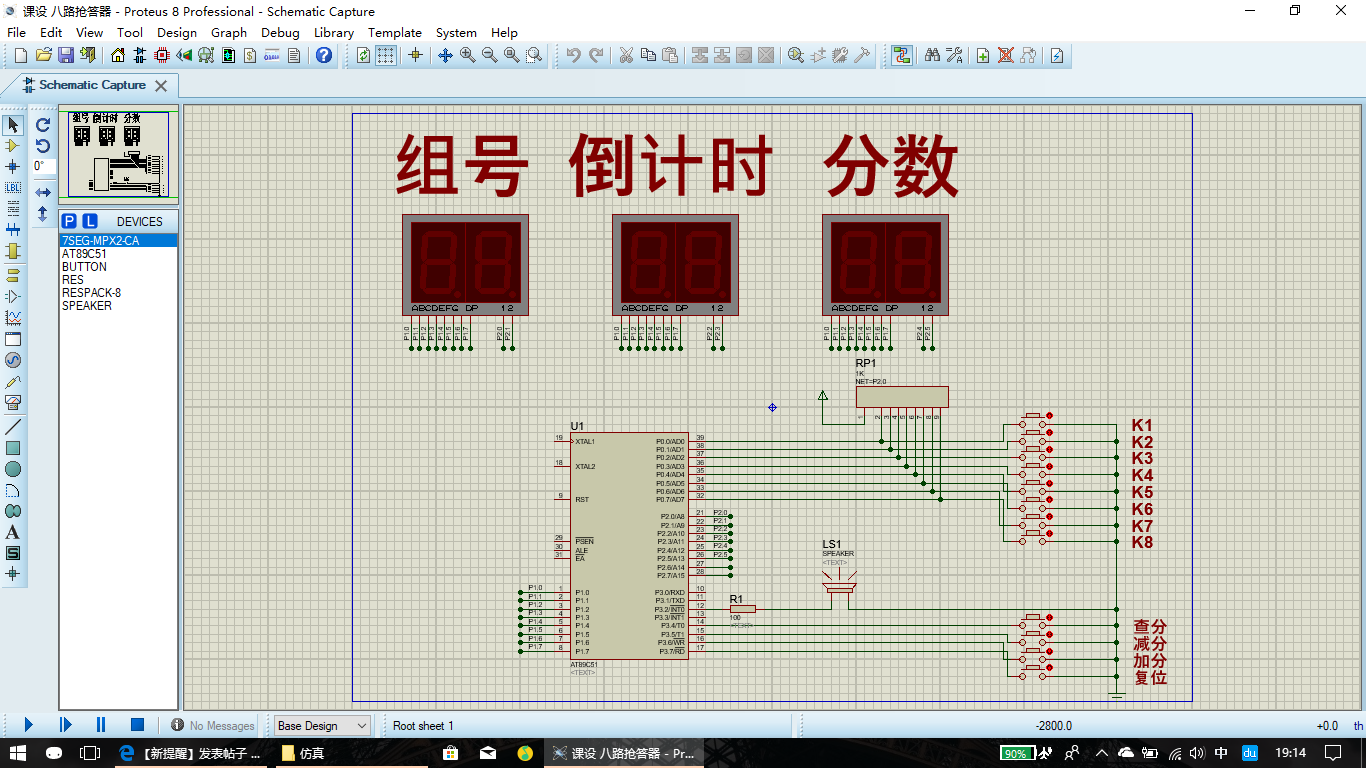Toggle the grid display icon
This screenshot has height=768, width=1366.
coord(386,55)
